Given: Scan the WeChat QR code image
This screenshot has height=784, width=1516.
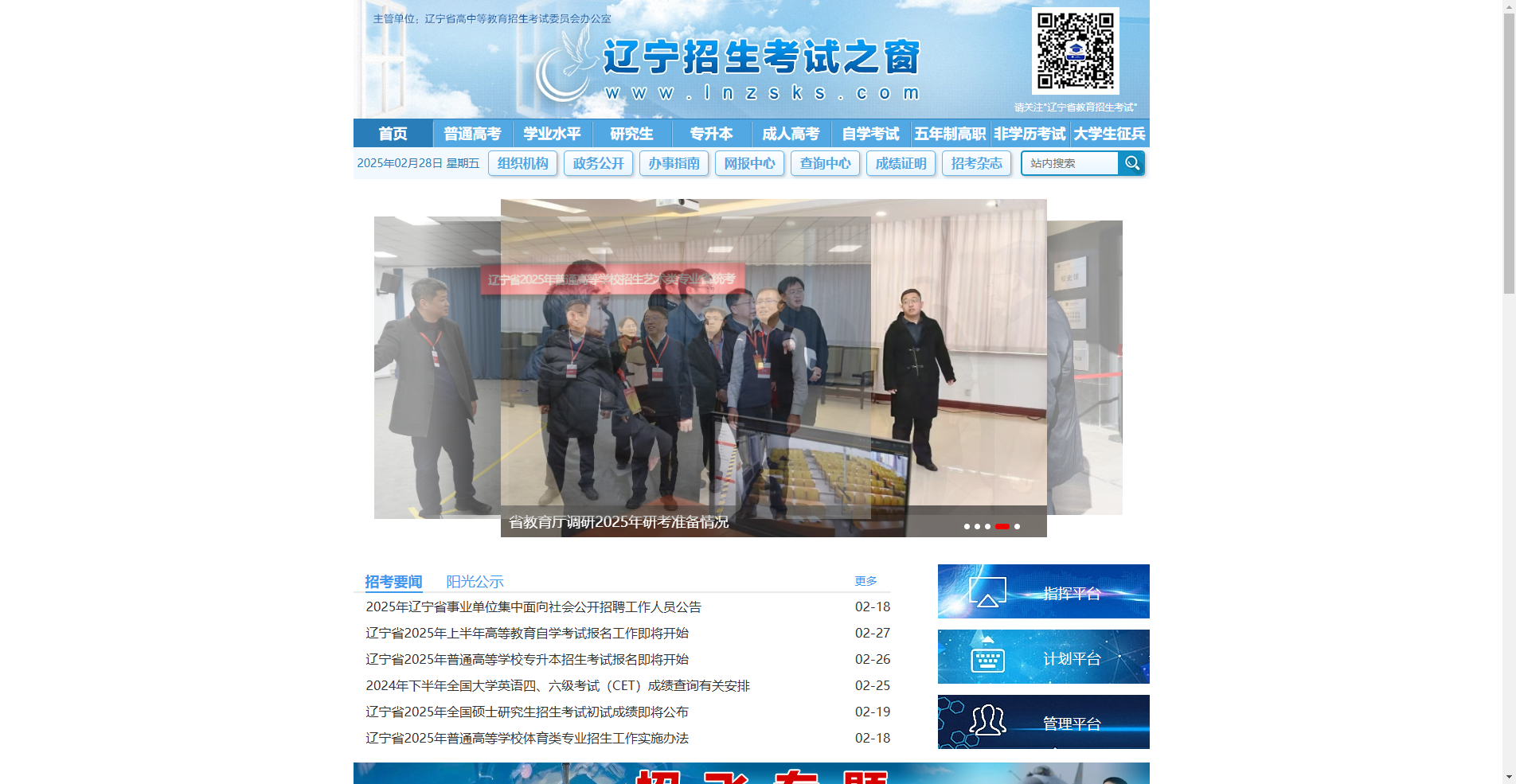Looking at the screenshot, I should [x=1076, y=51].
